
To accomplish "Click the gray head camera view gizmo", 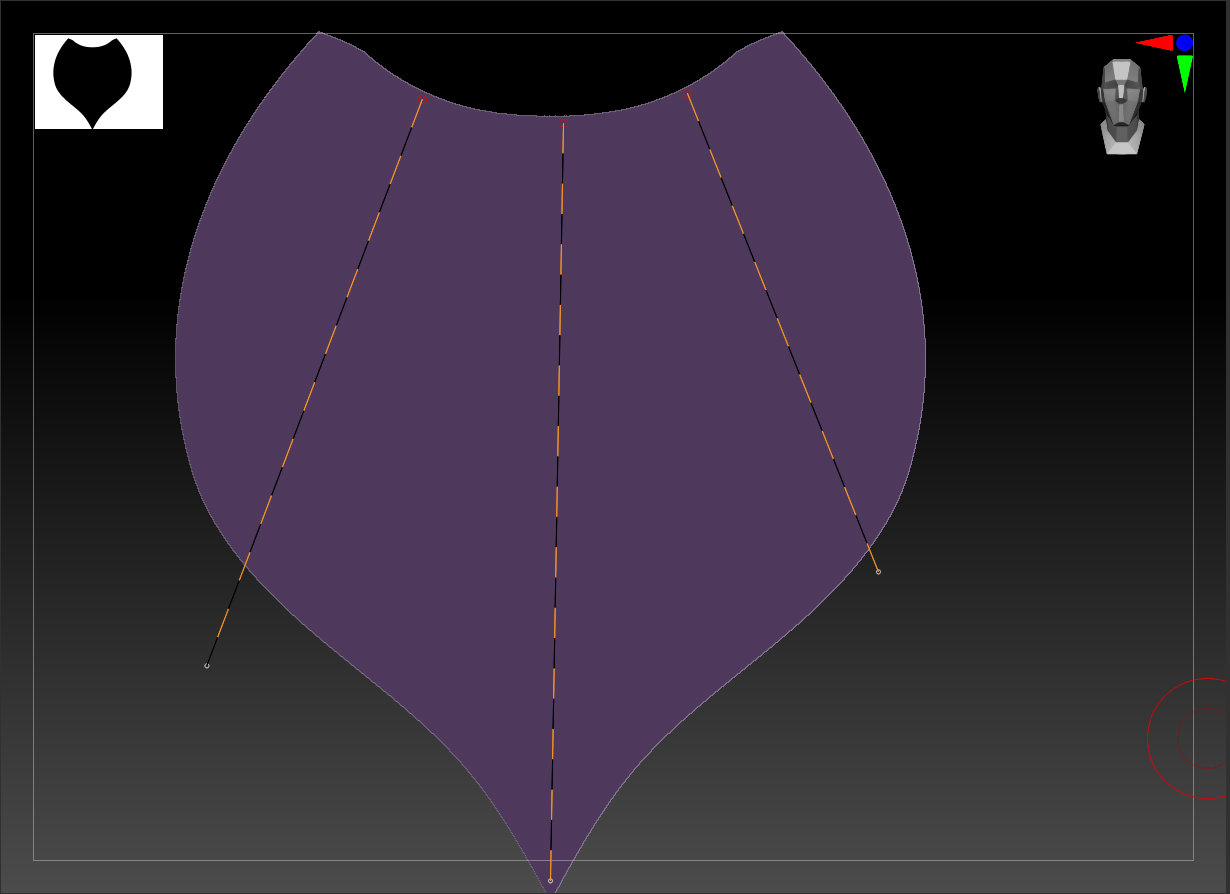I will 1121,106.
